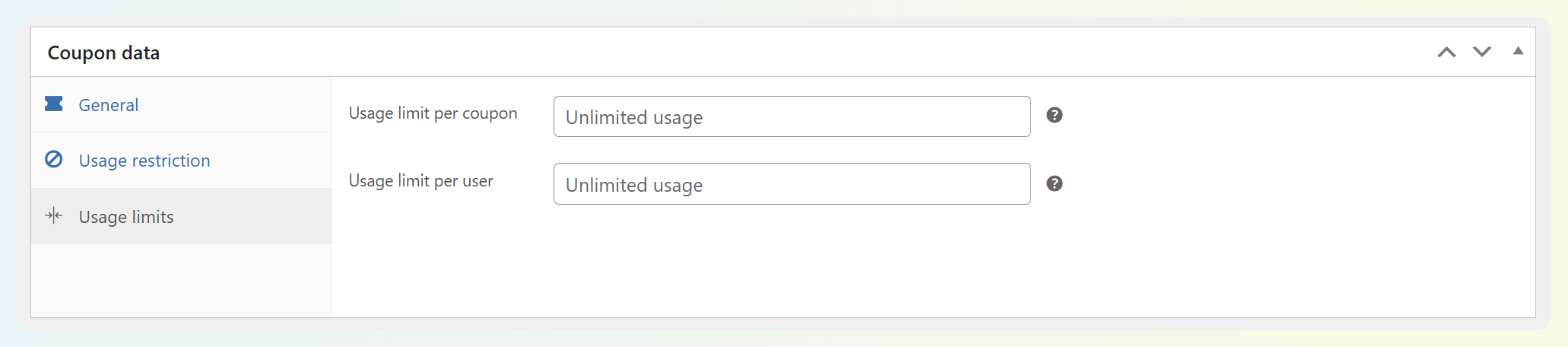This screenshot has width=1568, height=347.
Task: Collapse the Coupon data panel
Action: (x=1518, y=52)
